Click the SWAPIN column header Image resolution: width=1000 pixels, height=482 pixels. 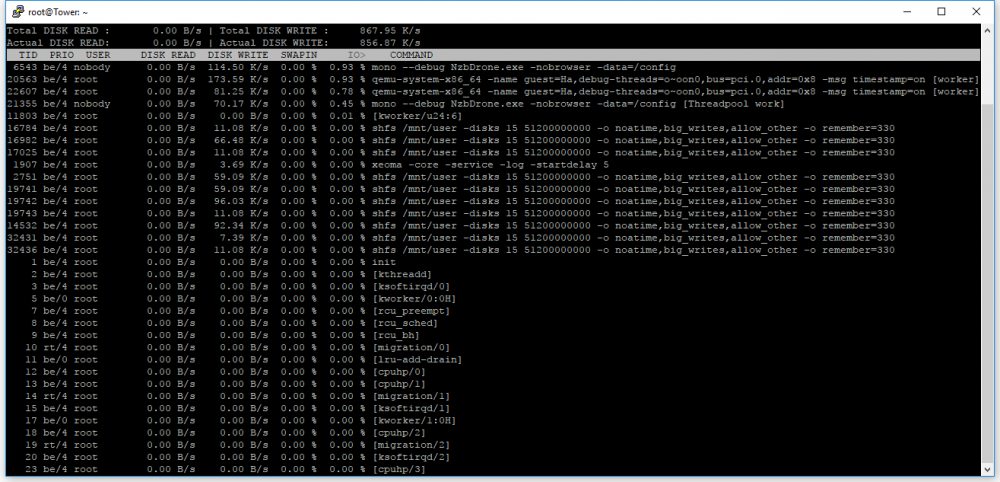coord(298,55)
